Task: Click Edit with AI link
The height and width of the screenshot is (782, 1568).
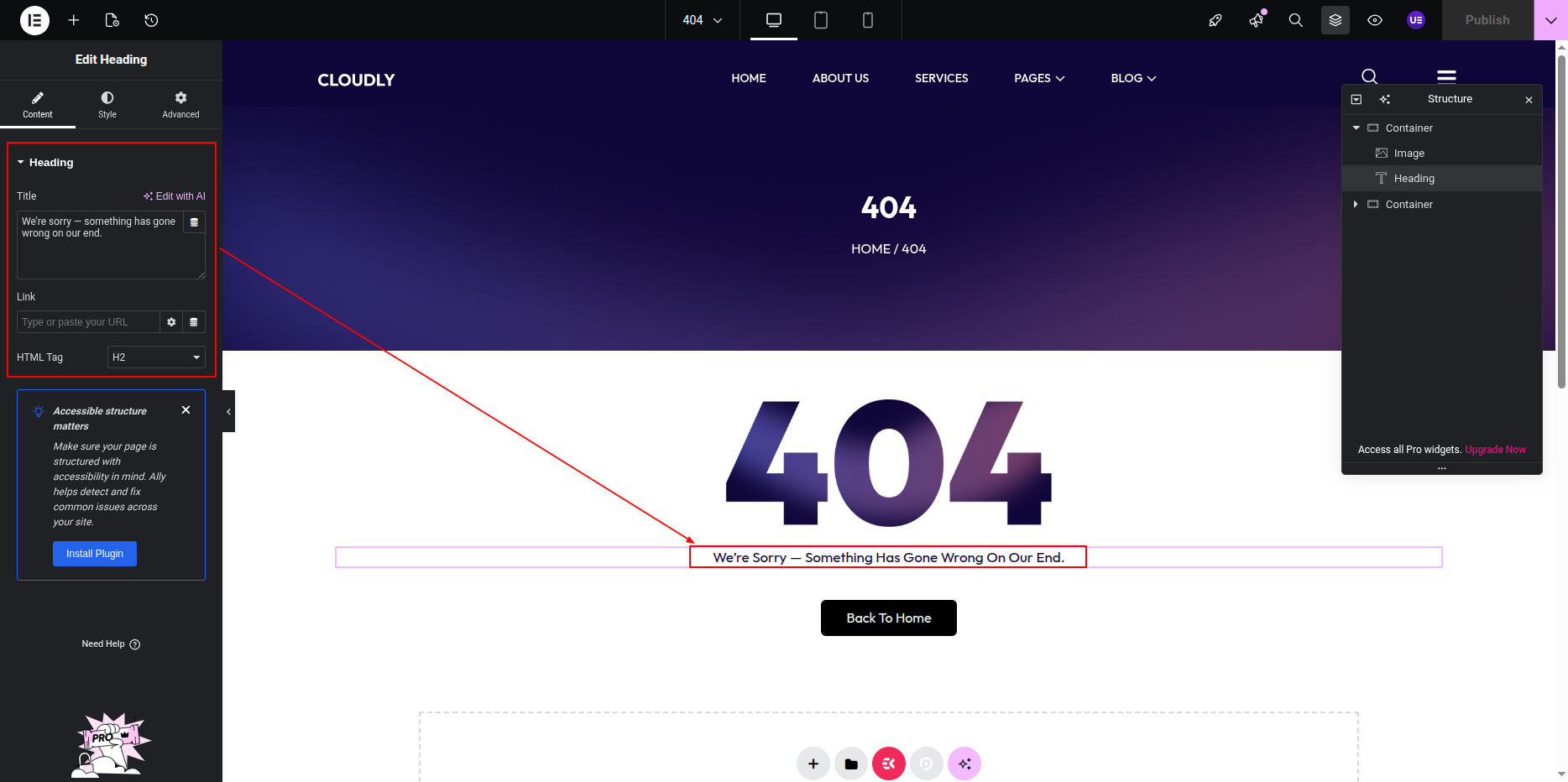Action: [x=175, y=196]
